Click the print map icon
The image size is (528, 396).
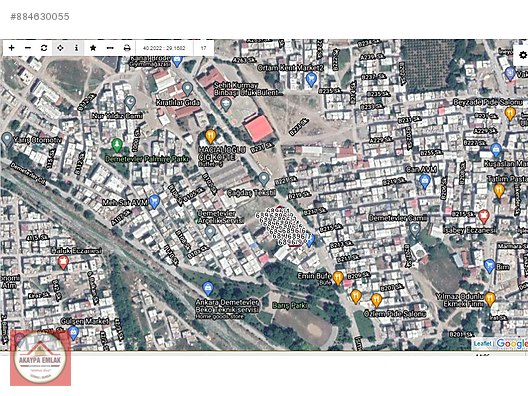(127, 48)
